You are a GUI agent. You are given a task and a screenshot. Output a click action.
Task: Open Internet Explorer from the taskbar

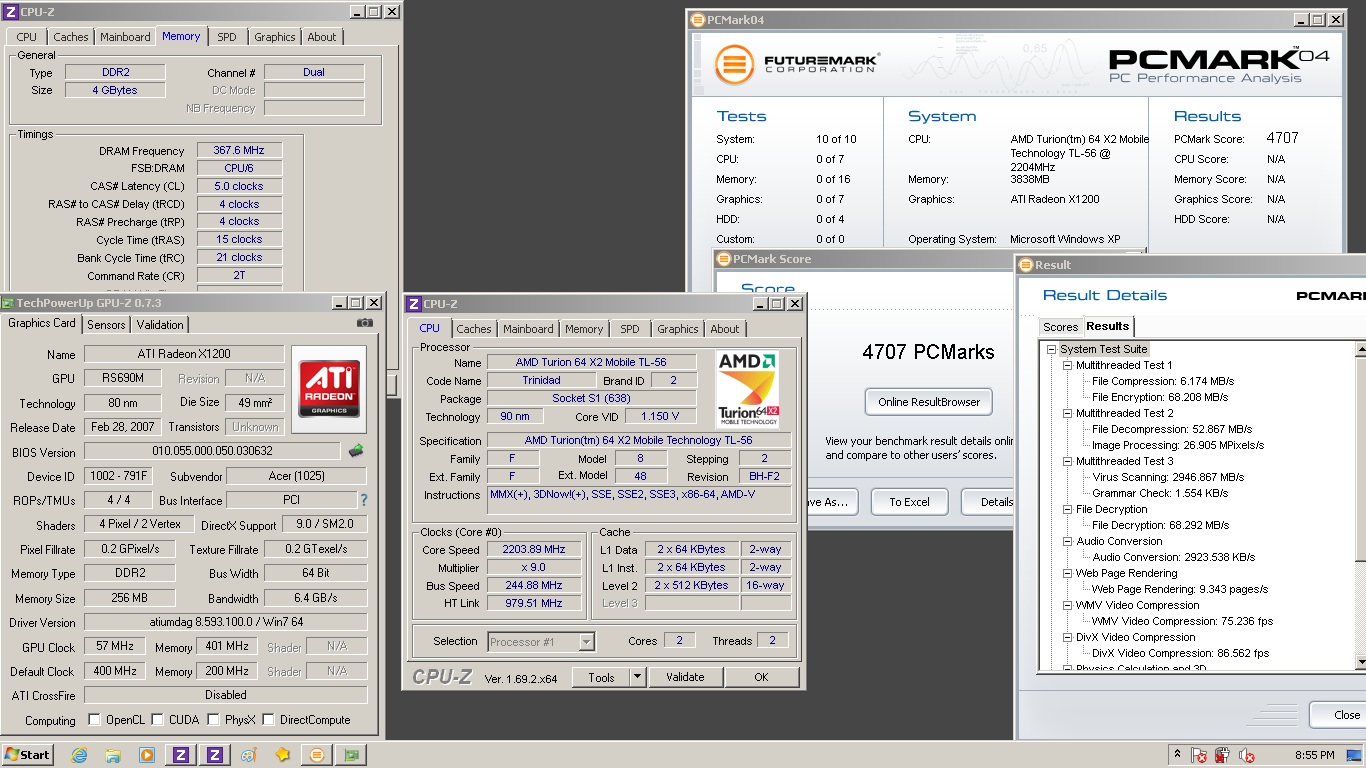[80, 755]
